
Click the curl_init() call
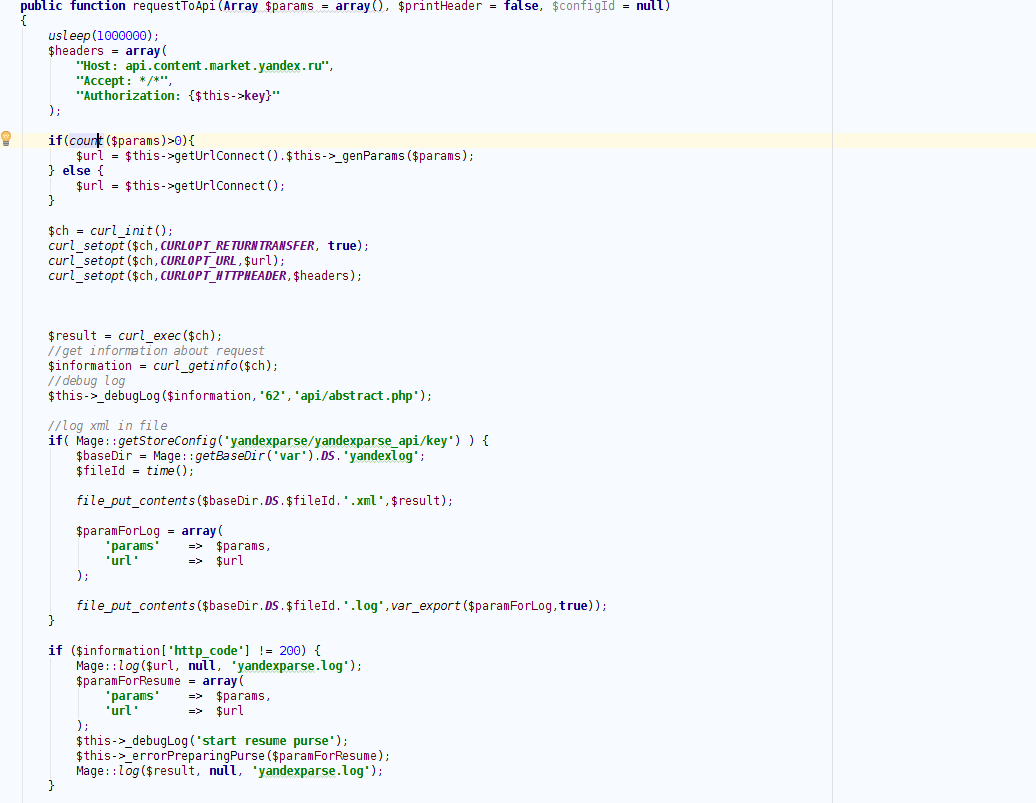(x=131, y=231)
